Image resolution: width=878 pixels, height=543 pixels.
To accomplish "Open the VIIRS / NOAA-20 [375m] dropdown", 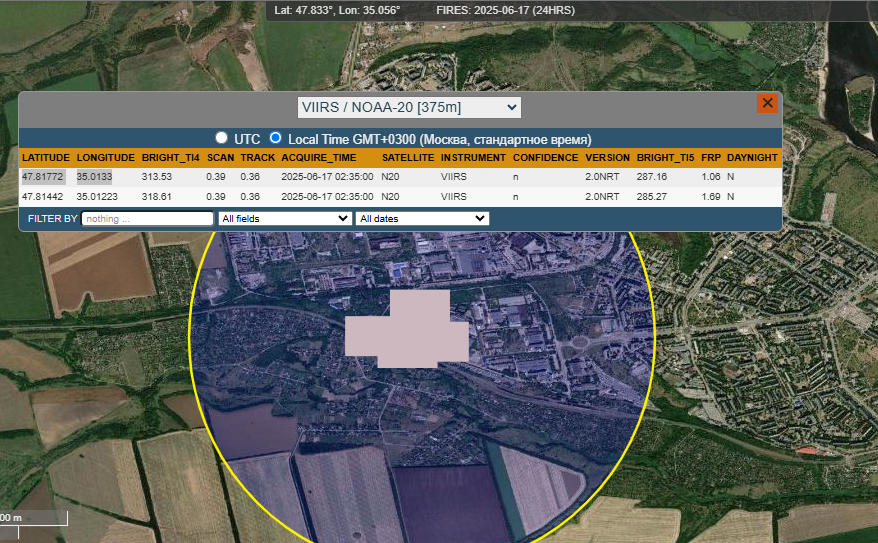I will [x=409, y=107].
